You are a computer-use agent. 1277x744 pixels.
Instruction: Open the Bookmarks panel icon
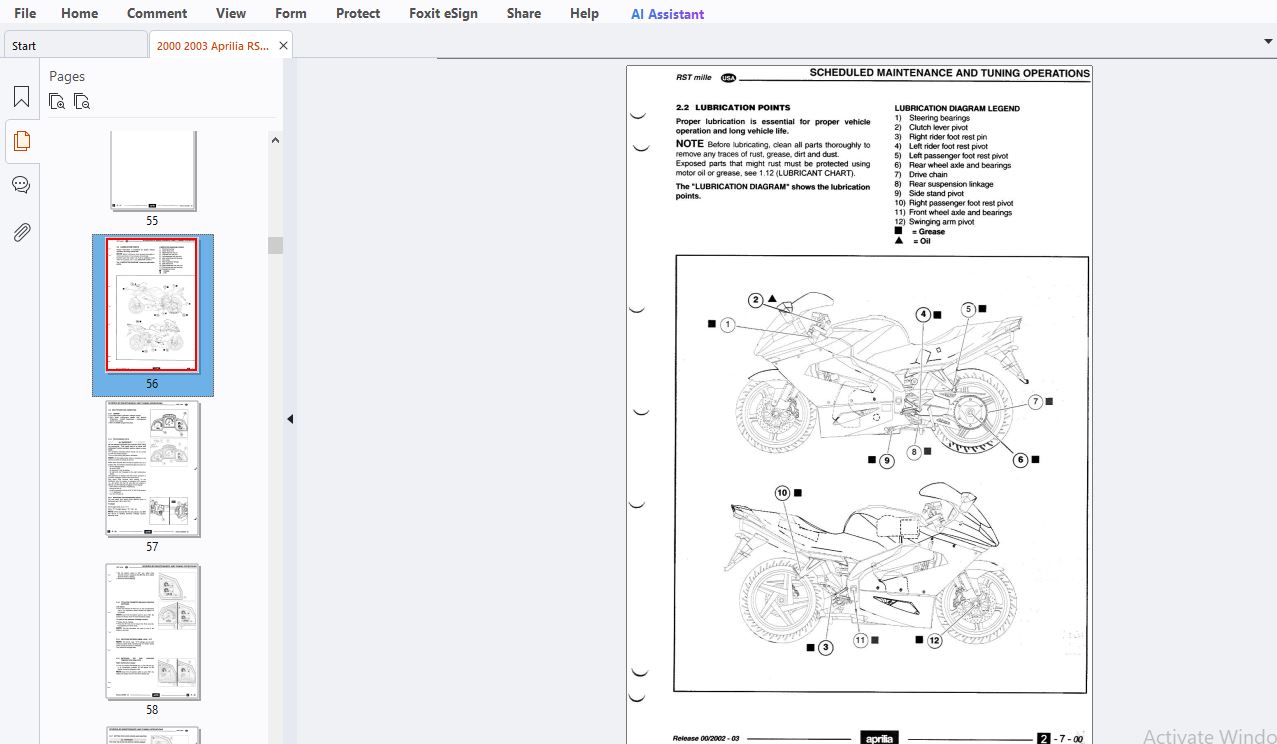click(x=21, y=97)
